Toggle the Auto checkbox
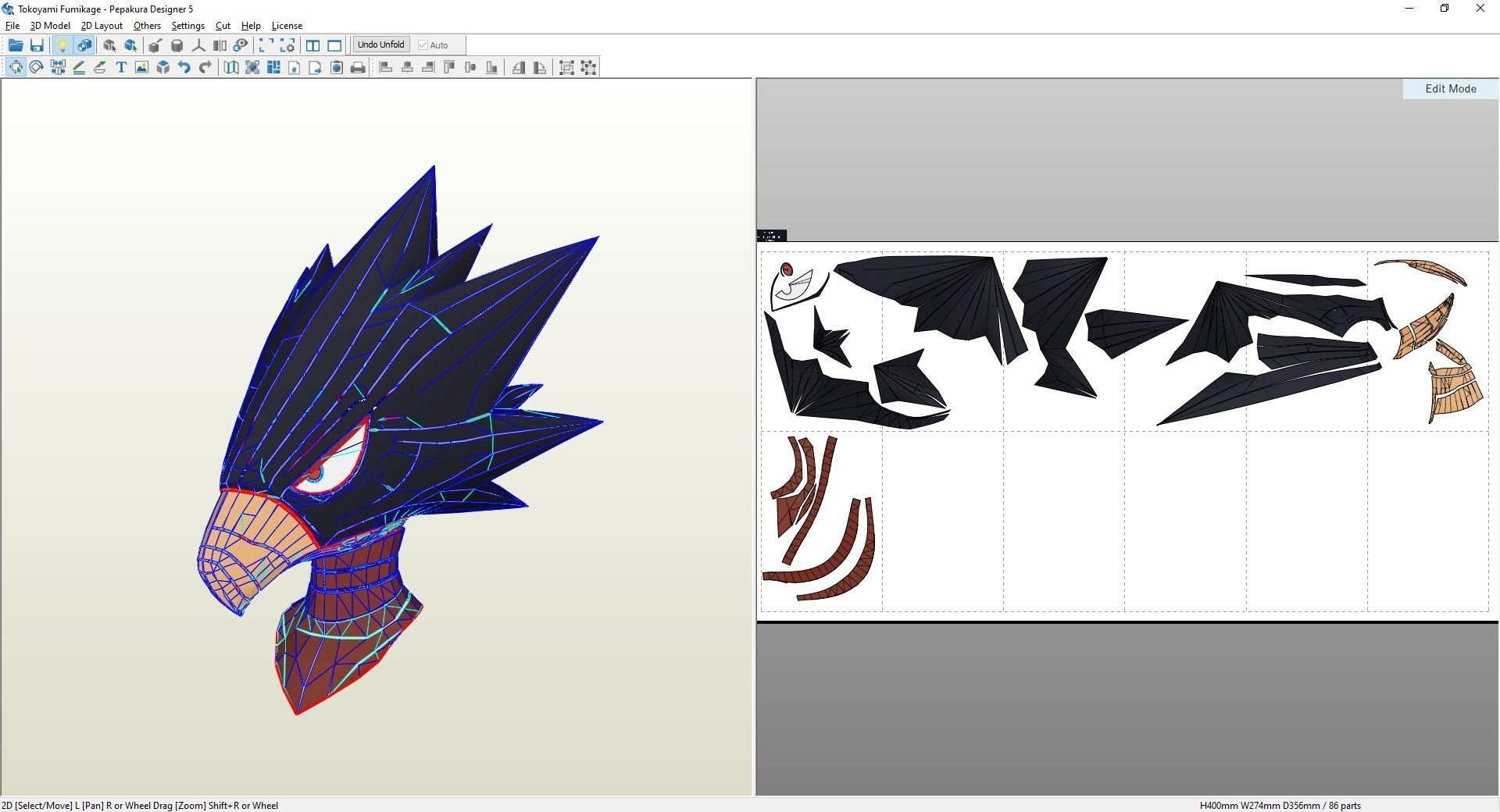This screenshot has height=812, width=1500. 434,45
